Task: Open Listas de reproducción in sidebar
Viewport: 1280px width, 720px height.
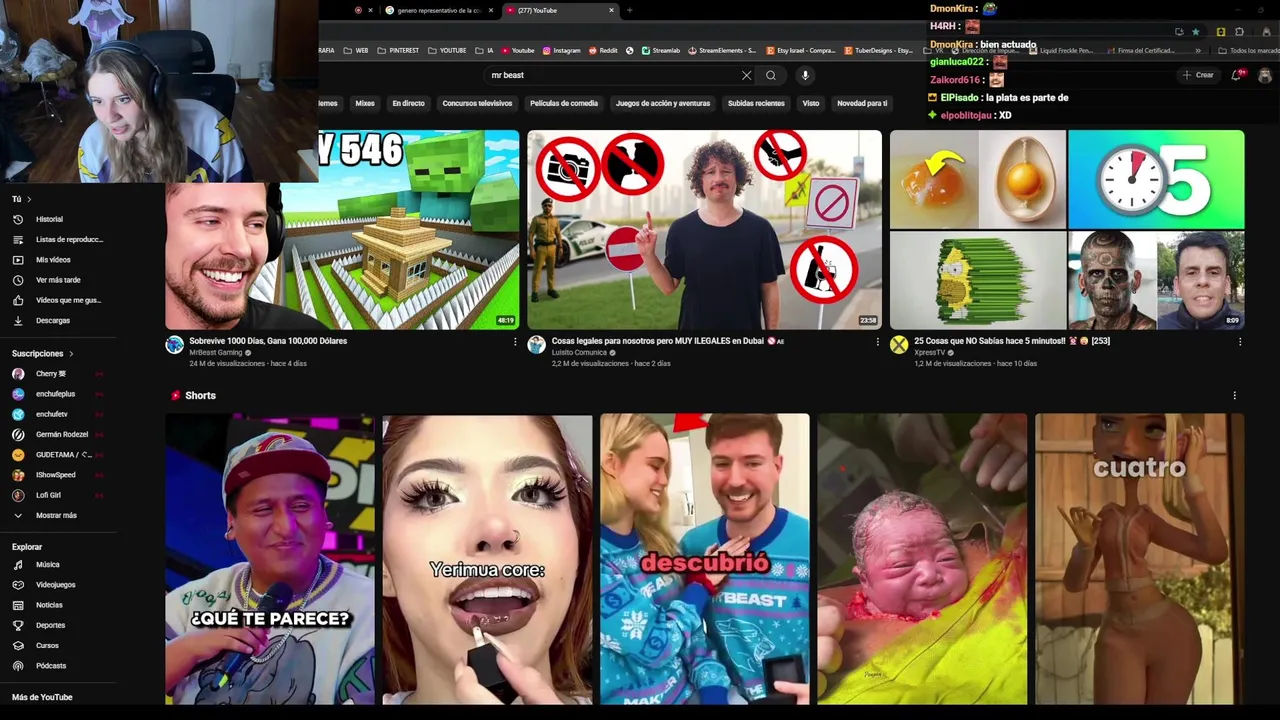Action: click(57, 239)
